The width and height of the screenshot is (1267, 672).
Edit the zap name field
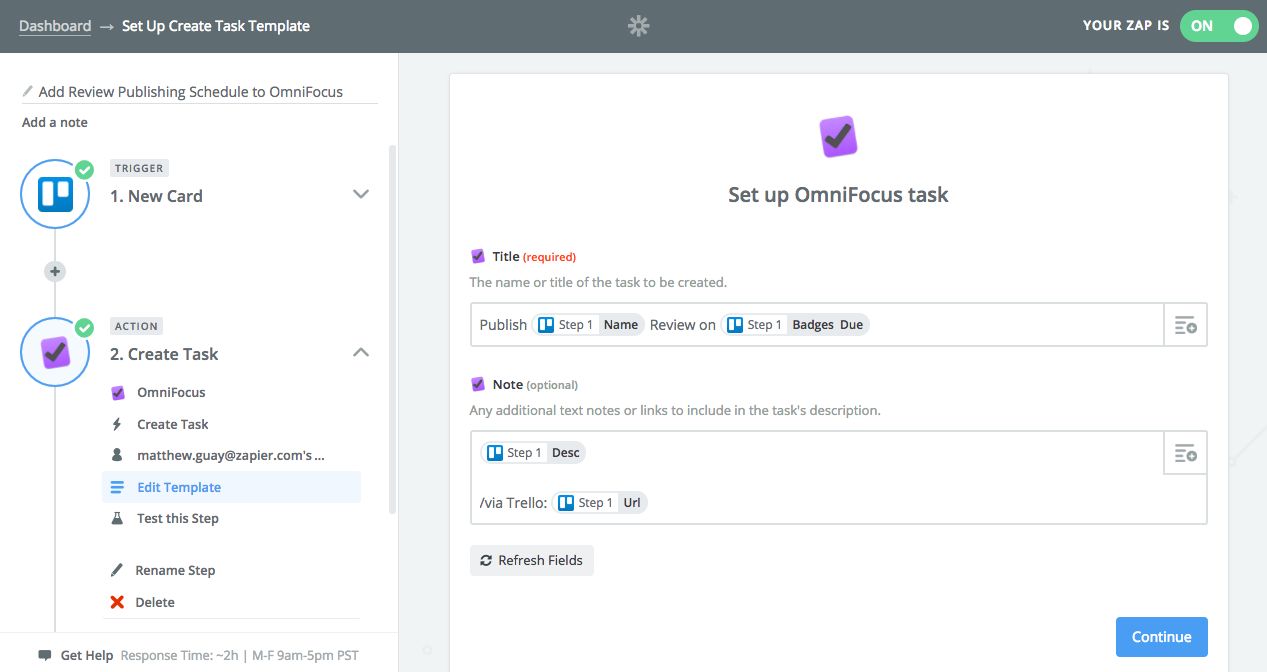tap(200, 91)
